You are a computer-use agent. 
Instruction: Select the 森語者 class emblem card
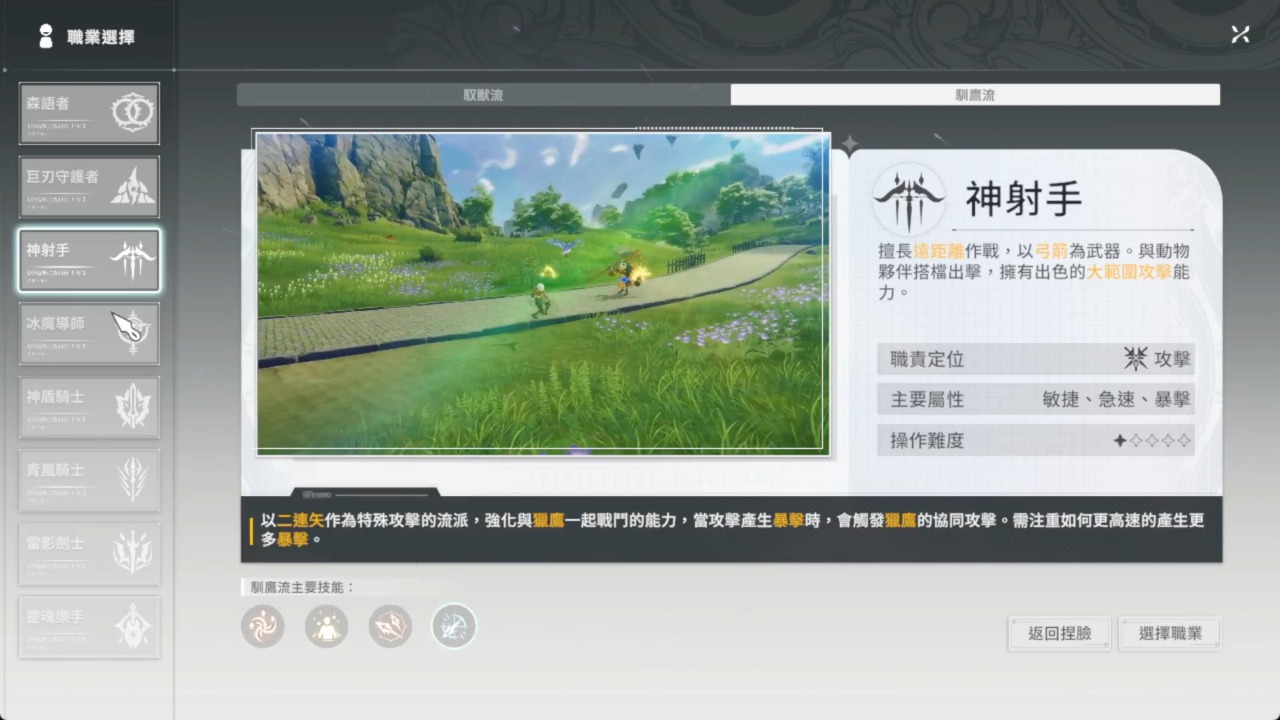pos(89,113)
